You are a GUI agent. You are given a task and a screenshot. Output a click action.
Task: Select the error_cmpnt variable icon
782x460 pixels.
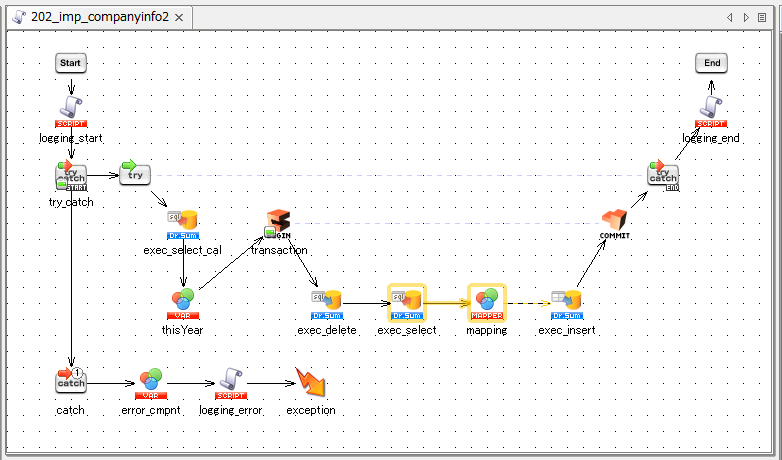coord(150,381)
